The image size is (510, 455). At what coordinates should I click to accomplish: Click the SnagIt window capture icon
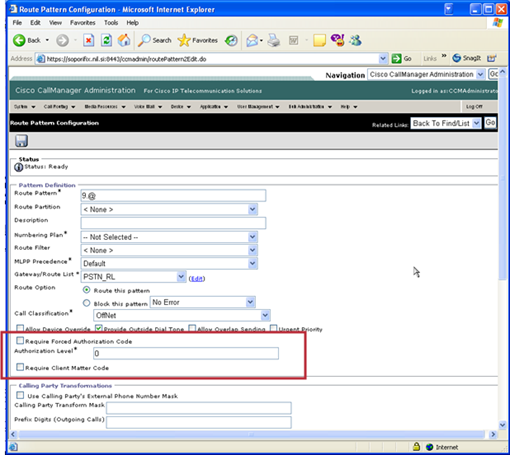point(492,58)
